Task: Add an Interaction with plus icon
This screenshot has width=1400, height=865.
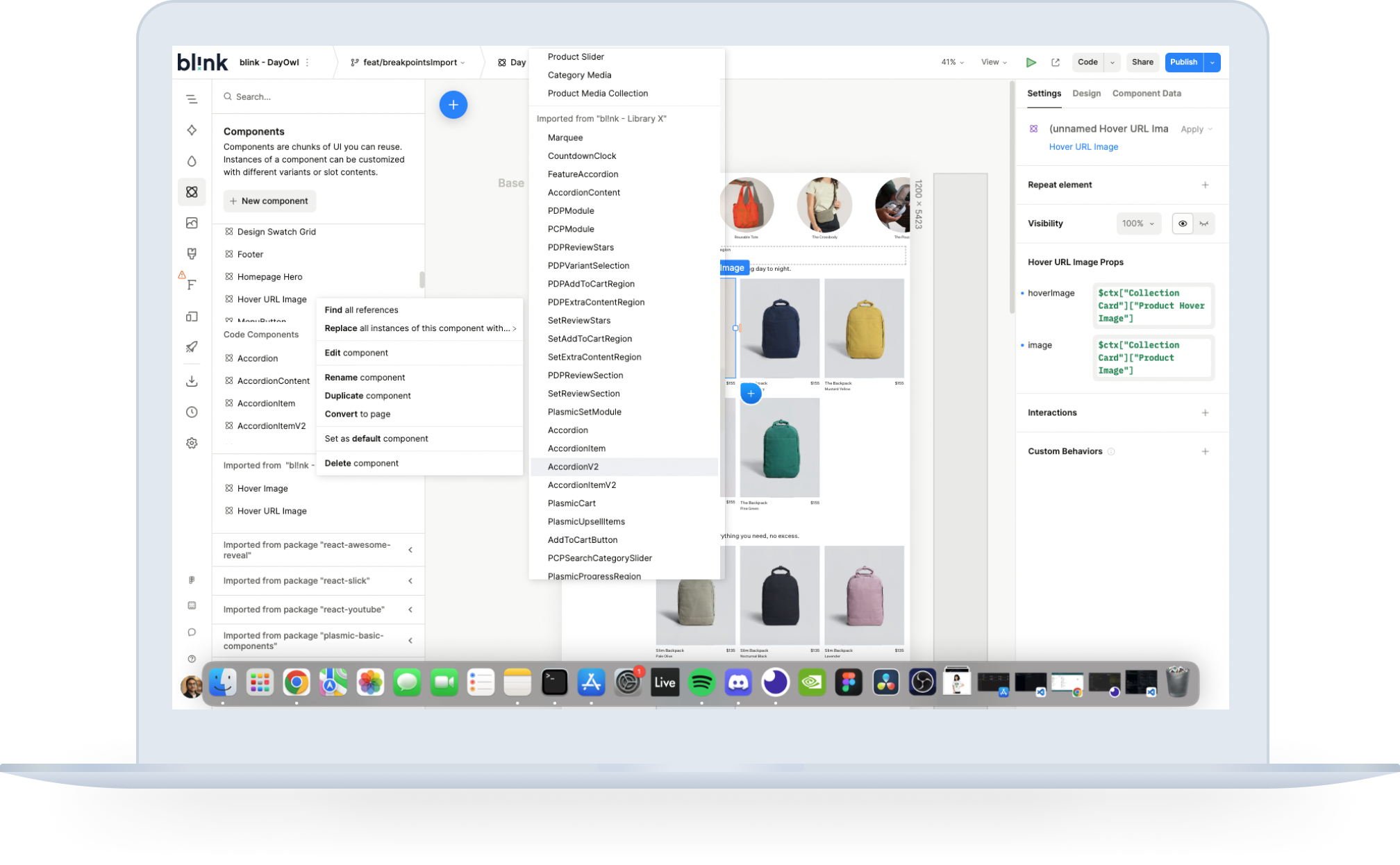Action: point(1206,412)
